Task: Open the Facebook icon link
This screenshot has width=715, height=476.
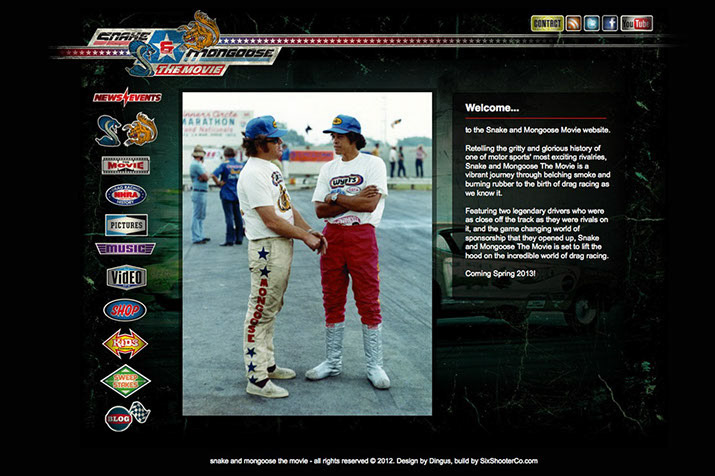Action: (610, 23)
